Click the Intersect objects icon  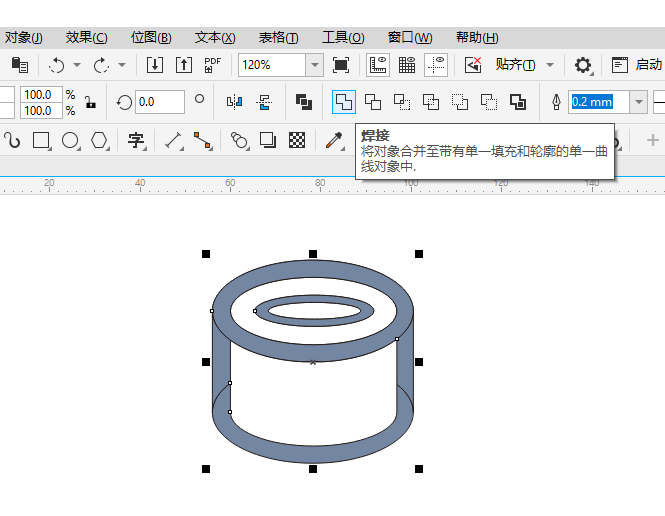pos(402,102)
